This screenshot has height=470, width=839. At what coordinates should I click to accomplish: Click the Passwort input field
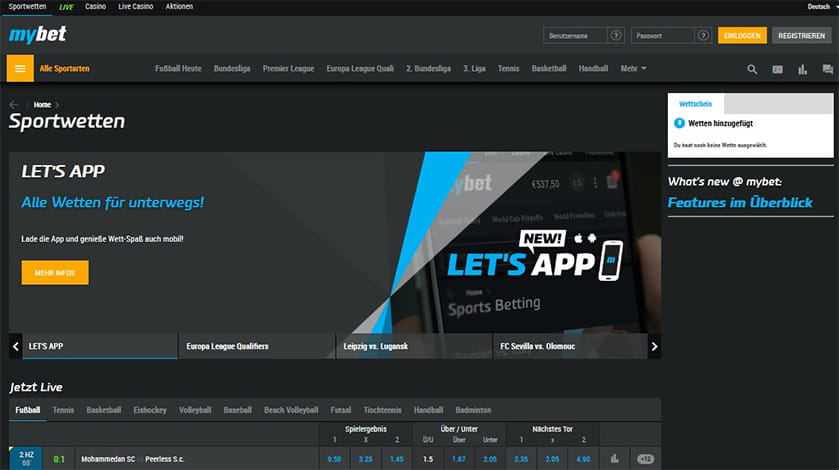click(x=662, y=35)
